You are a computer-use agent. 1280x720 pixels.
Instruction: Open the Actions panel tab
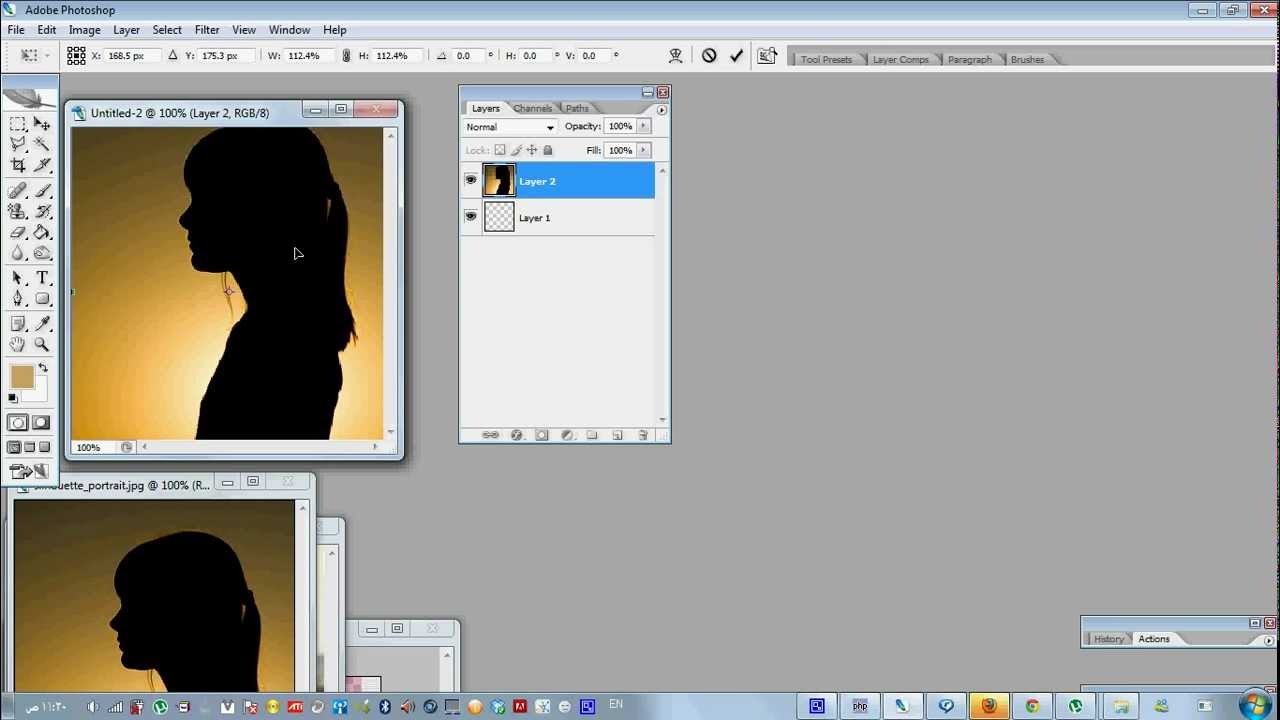click(x=1153, y=639)
